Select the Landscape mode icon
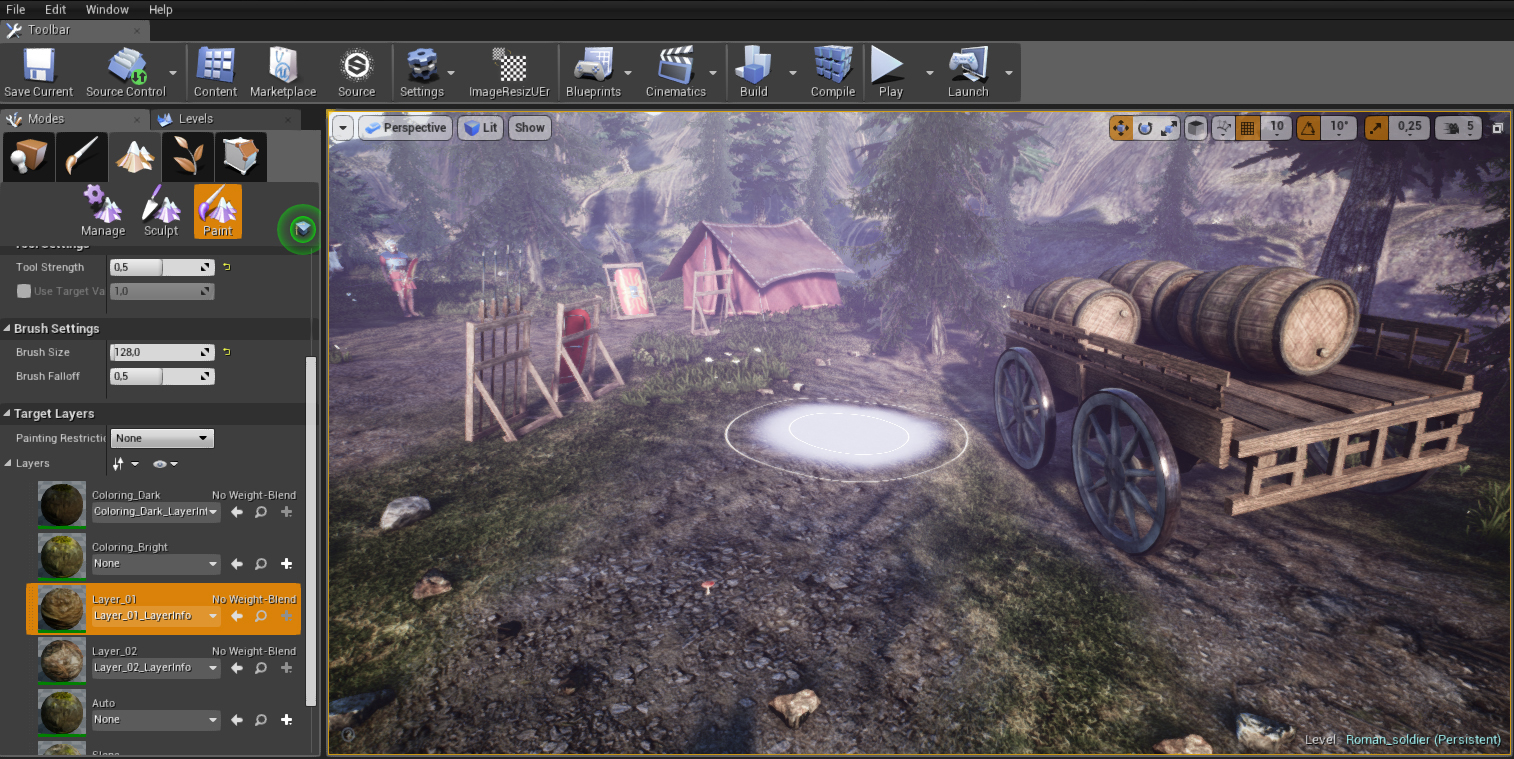The width and height of the screenshot is (1514, 759). (x=134, y=156)
